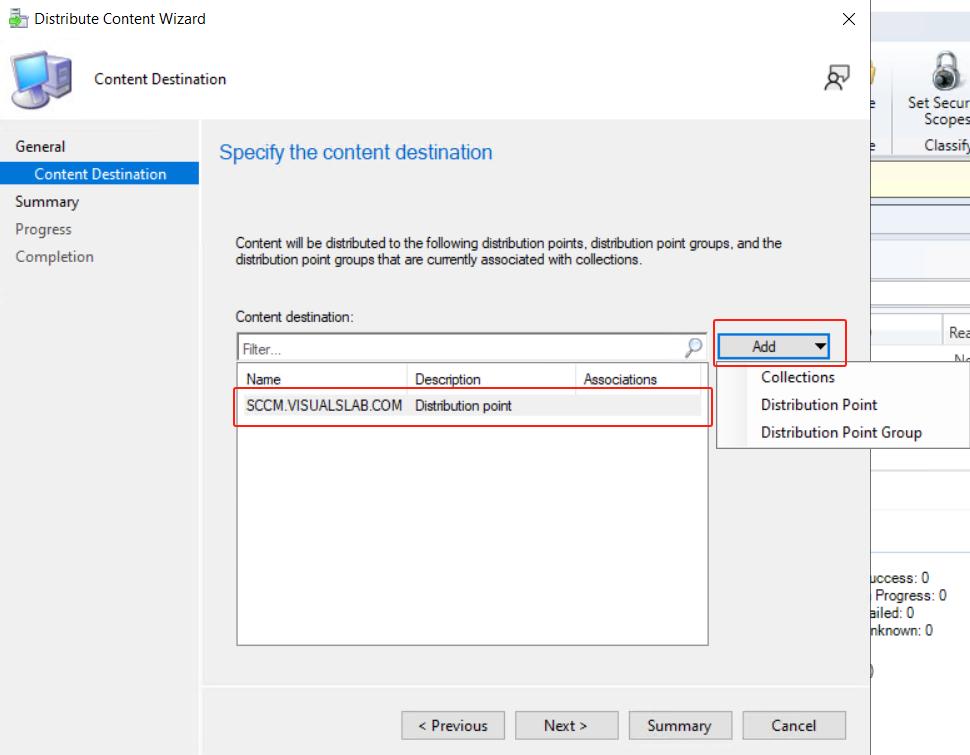Type in the Filter text field
This screenshot has width=970, height=755.
tap(460, 349)
